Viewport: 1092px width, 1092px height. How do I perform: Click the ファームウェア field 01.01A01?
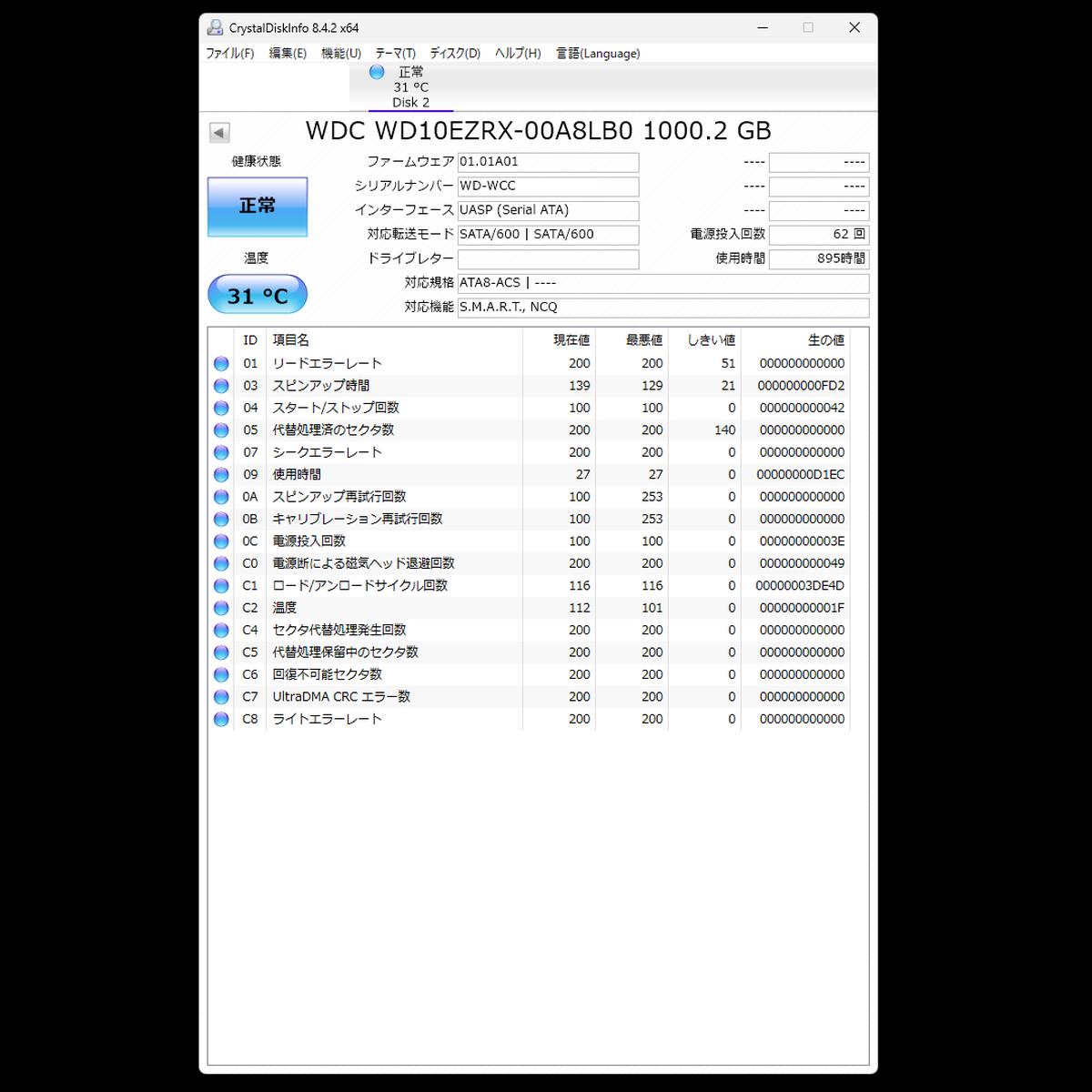point(547,162)
